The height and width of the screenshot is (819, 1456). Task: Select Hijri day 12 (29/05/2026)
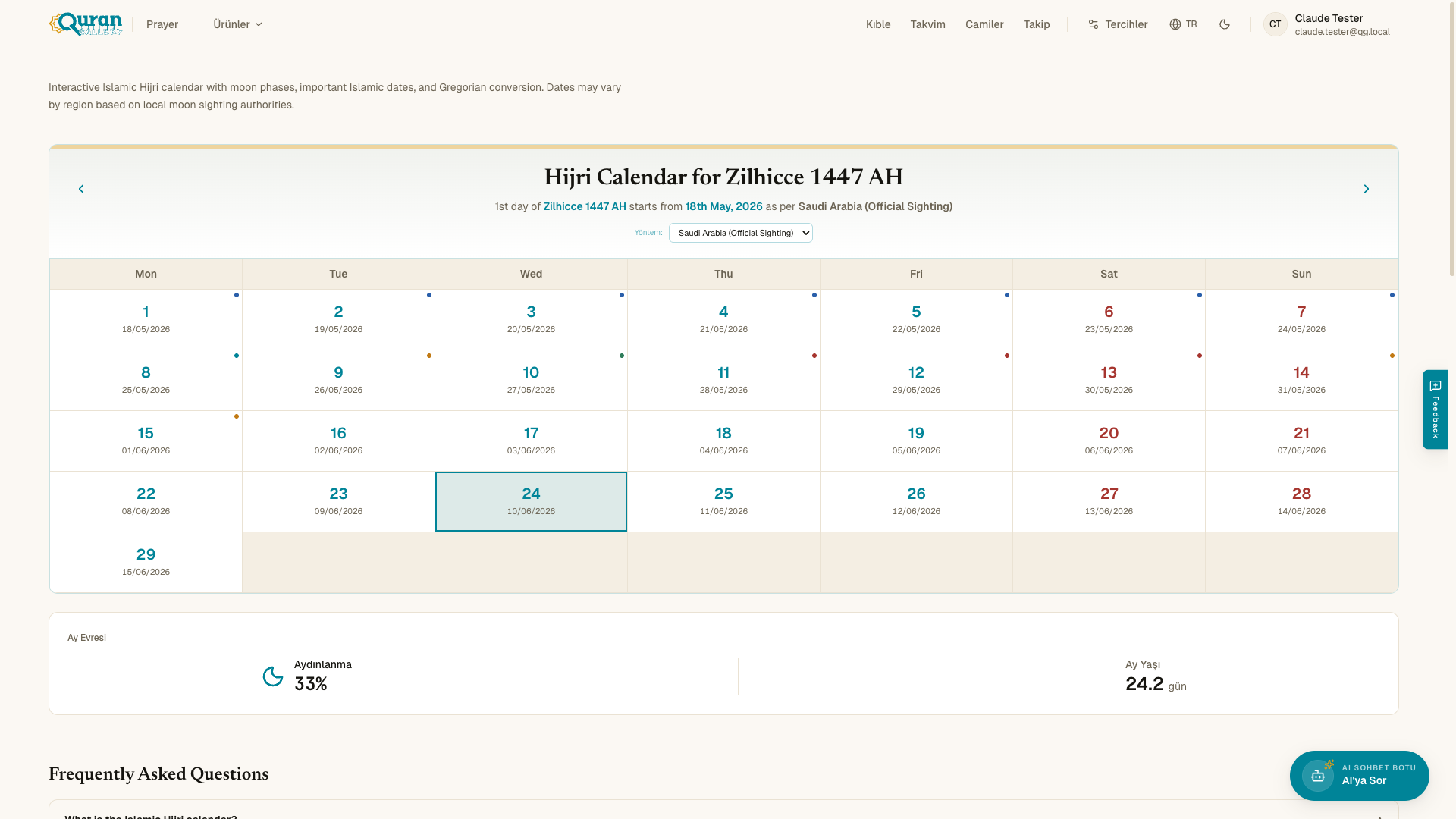coord(916,380)
